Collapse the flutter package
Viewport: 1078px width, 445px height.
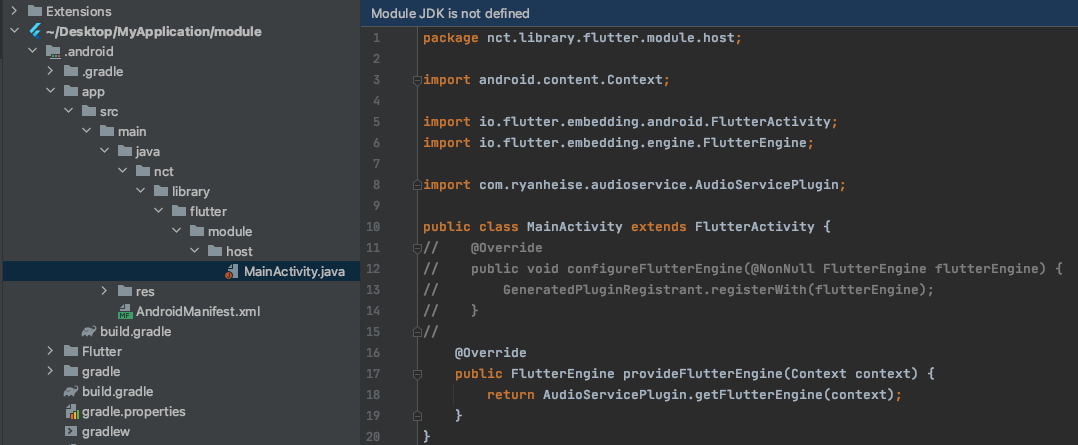tap(157, 211)
